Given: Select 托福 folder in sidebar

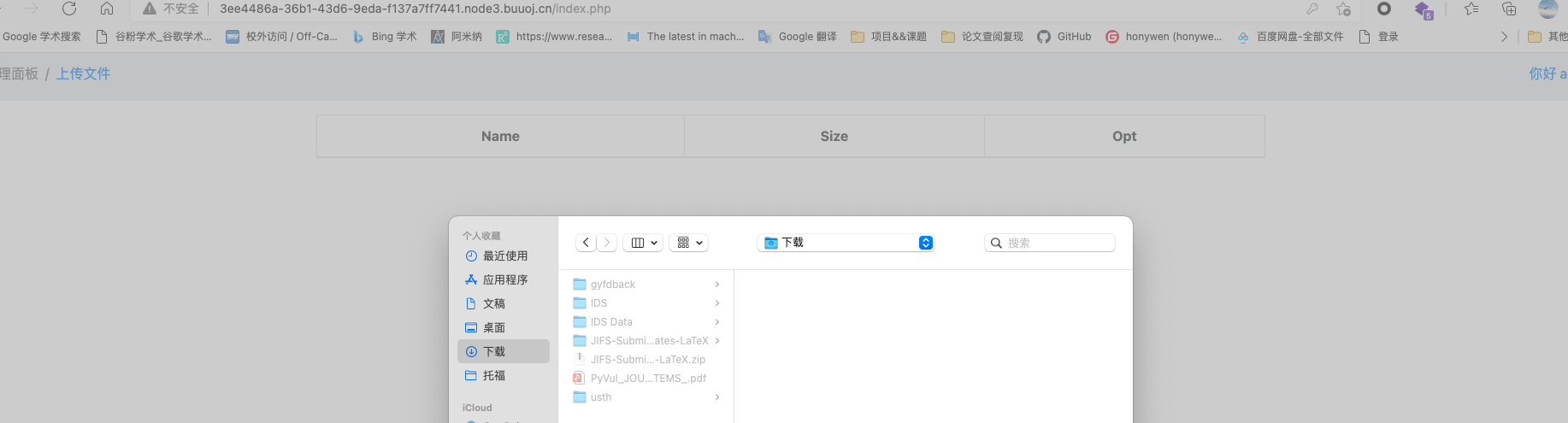Looking at the screenshot, I should tap(504, 375).
